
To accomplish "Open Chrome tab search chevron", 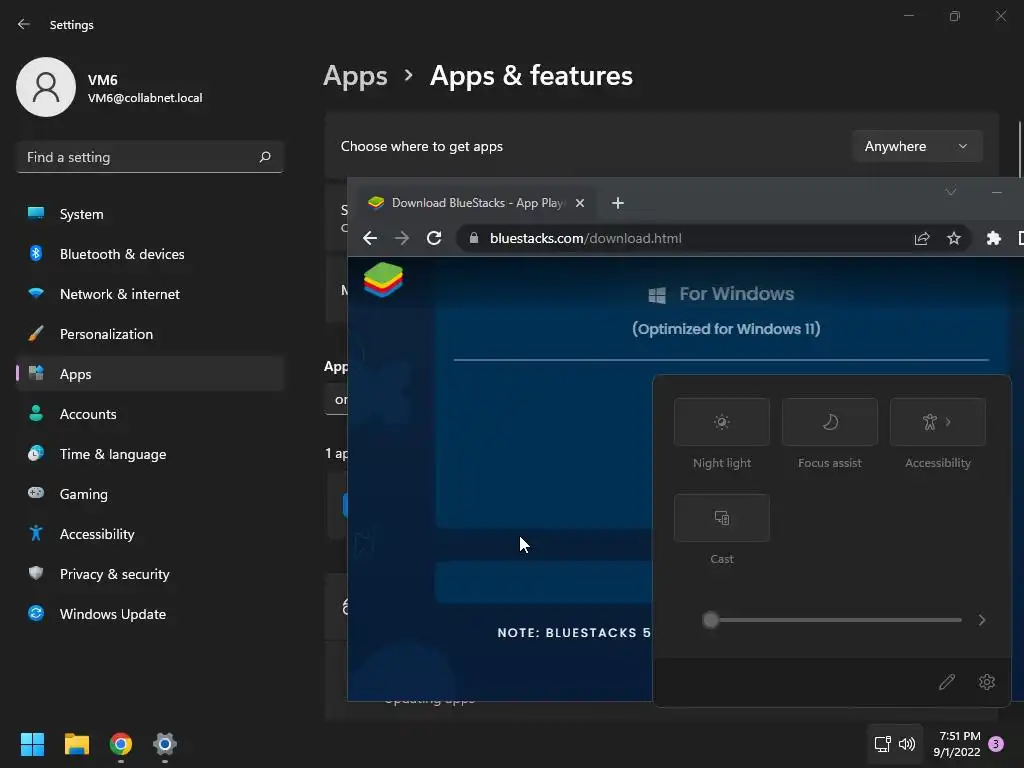I will click(x=951, y=191).
